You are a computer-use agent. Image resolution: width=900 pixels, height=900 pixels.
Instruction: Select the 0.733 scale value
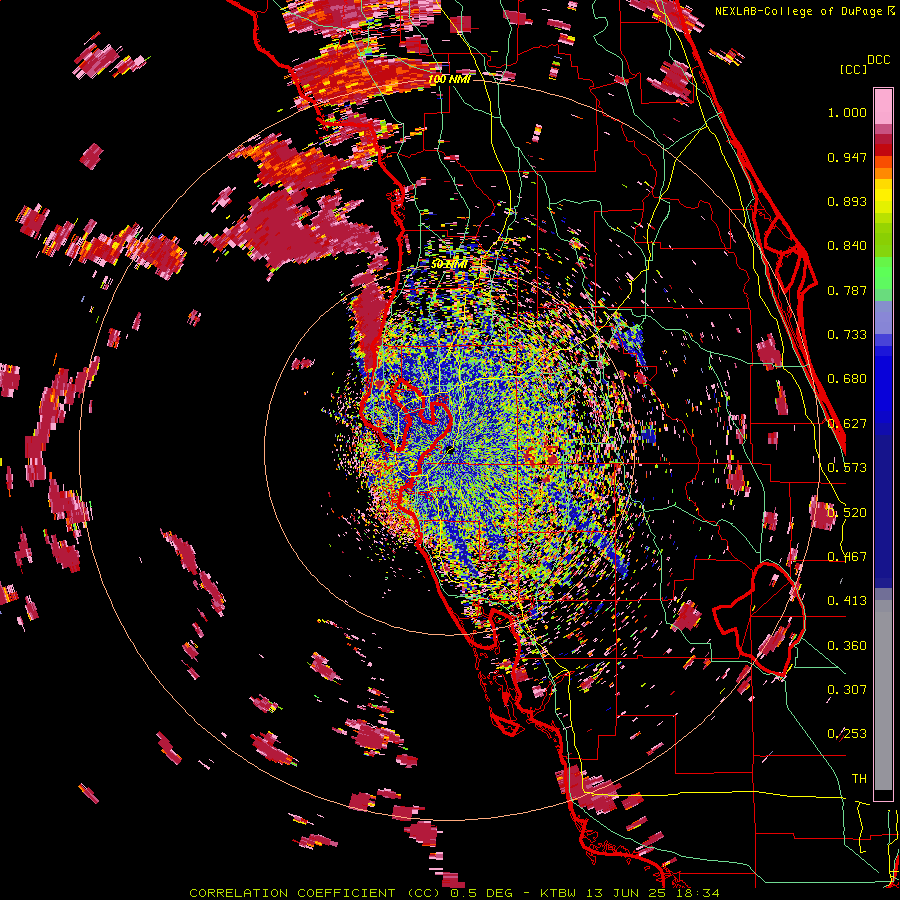pyautogui.click(x=847, y=335)
